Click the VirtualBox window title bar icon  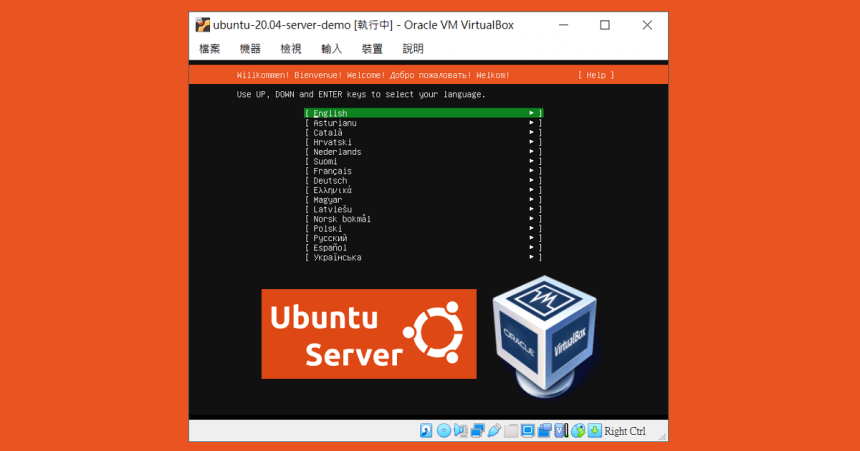pos(202,25)
